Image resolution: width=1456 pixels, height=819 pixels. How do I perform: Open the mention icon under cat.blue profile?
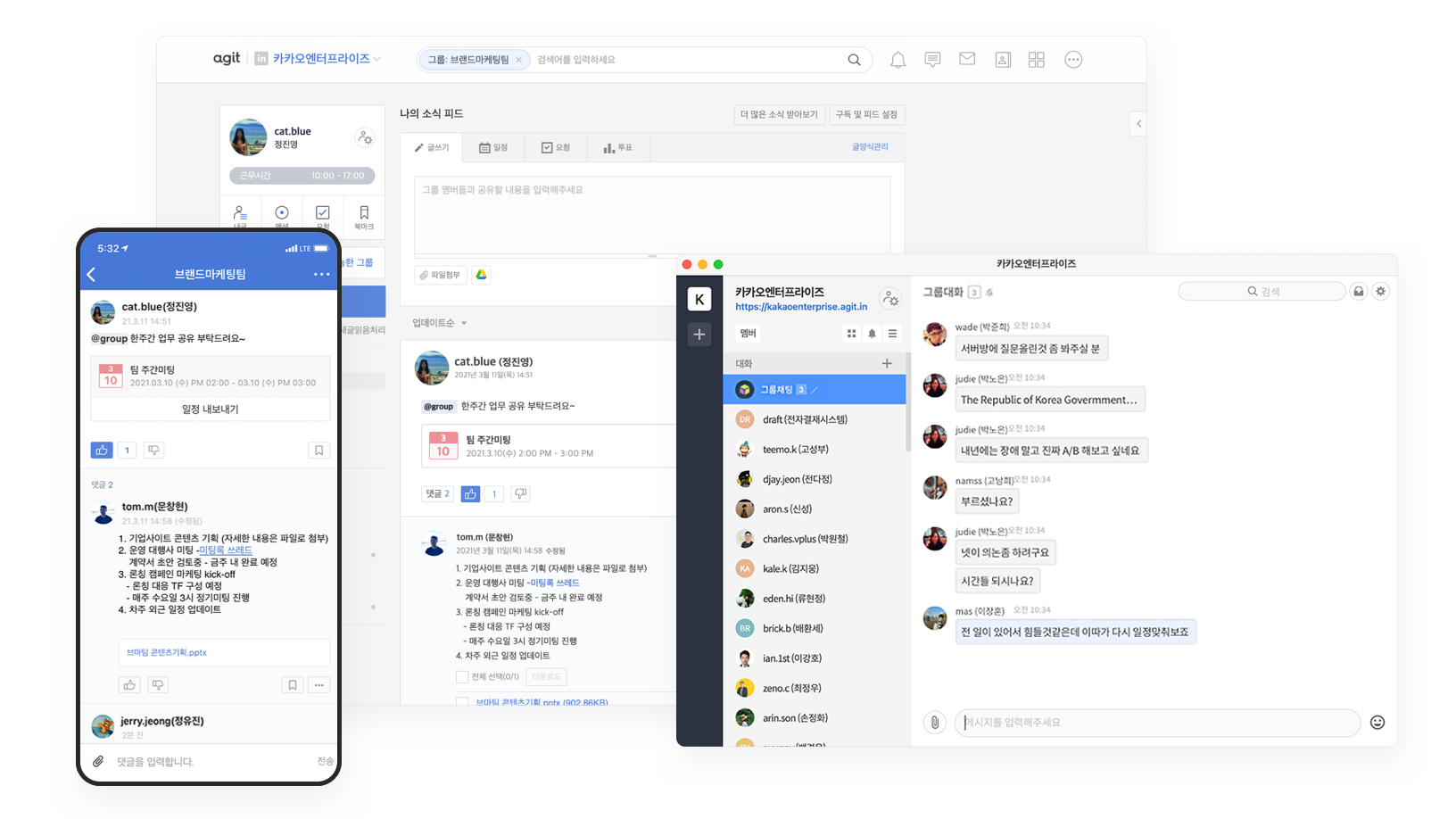pyautogui.click(x=282, y=213)
